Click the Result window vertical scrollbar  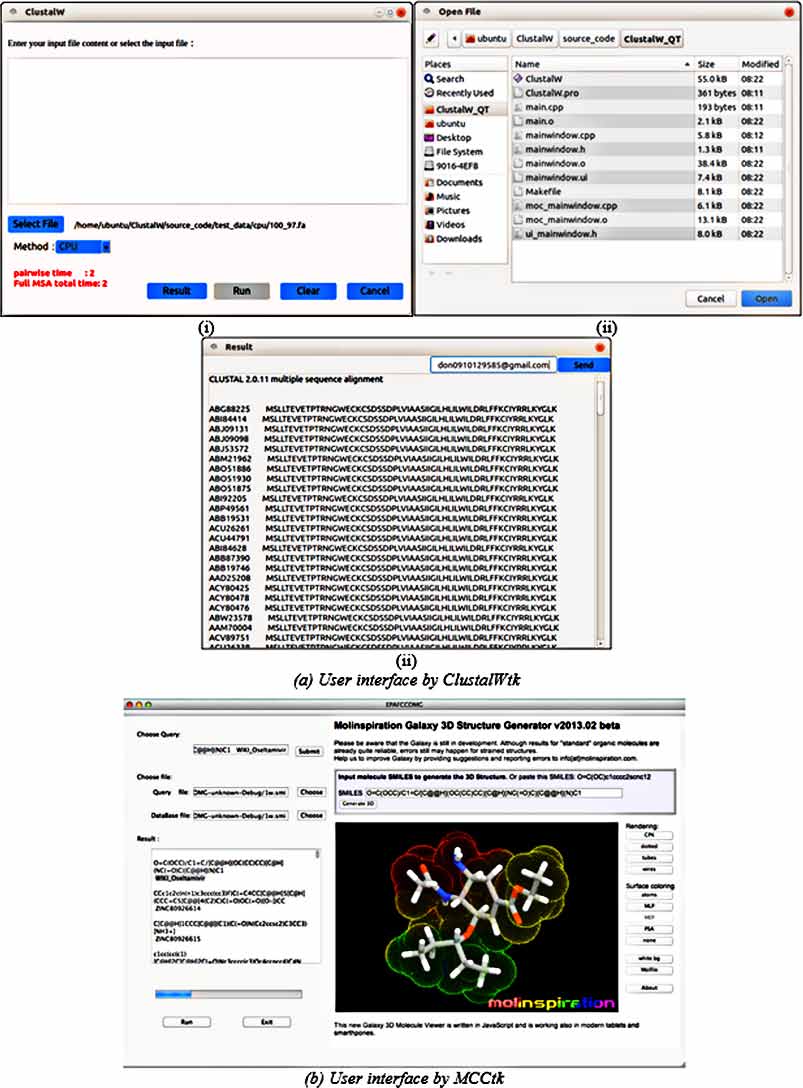pyautogui.click(x=600, y=513)
